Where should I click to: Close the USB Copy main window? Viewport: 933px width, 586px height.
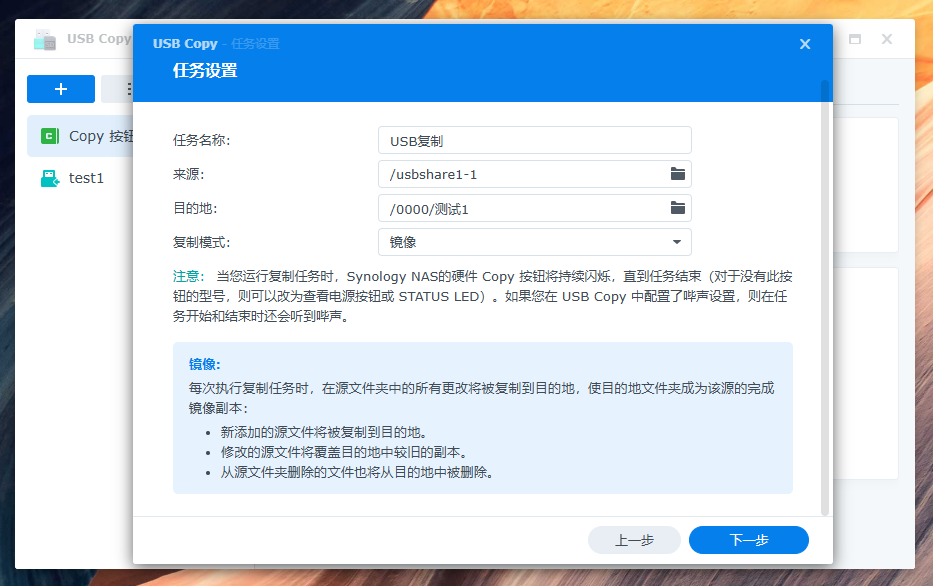click(x=887, y=39)
